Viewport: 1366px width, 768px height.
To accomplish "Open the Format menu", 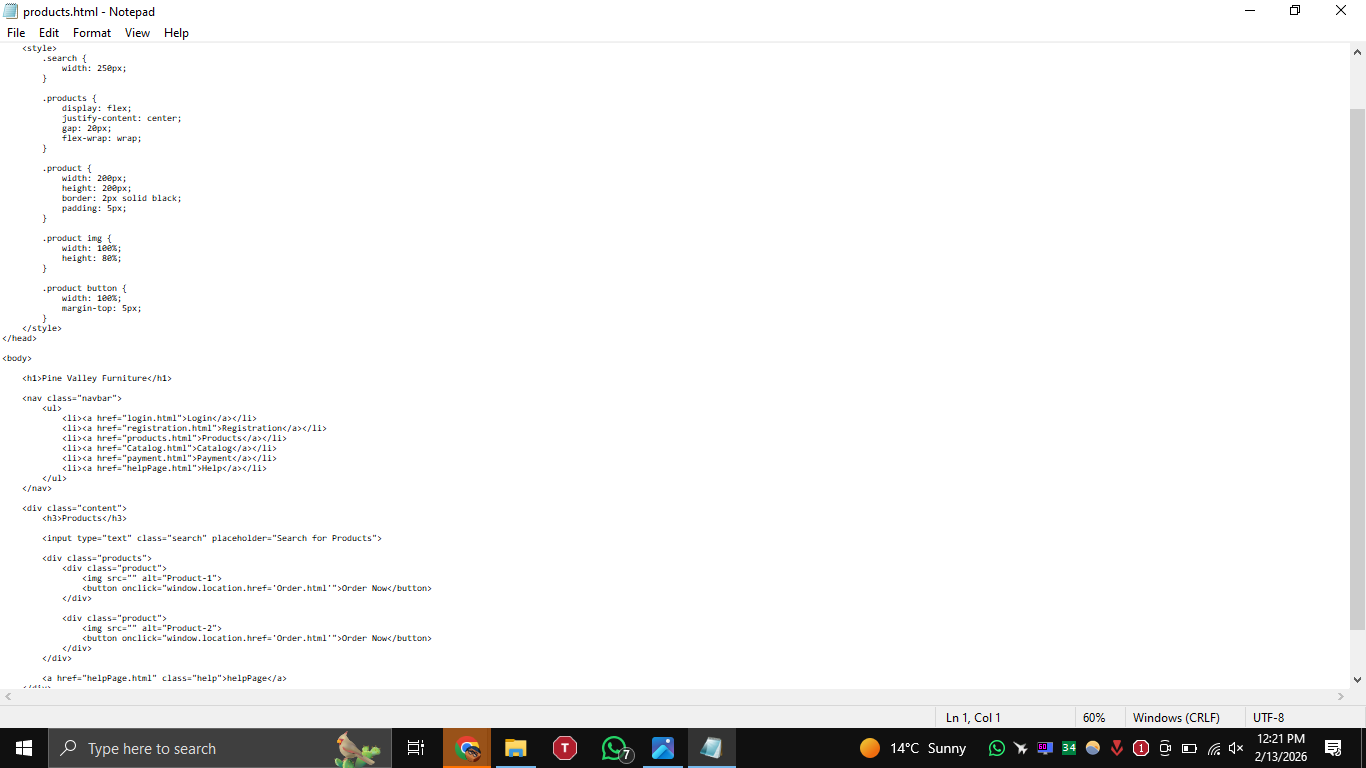I will pyautogui.click(x=91, y=32).
